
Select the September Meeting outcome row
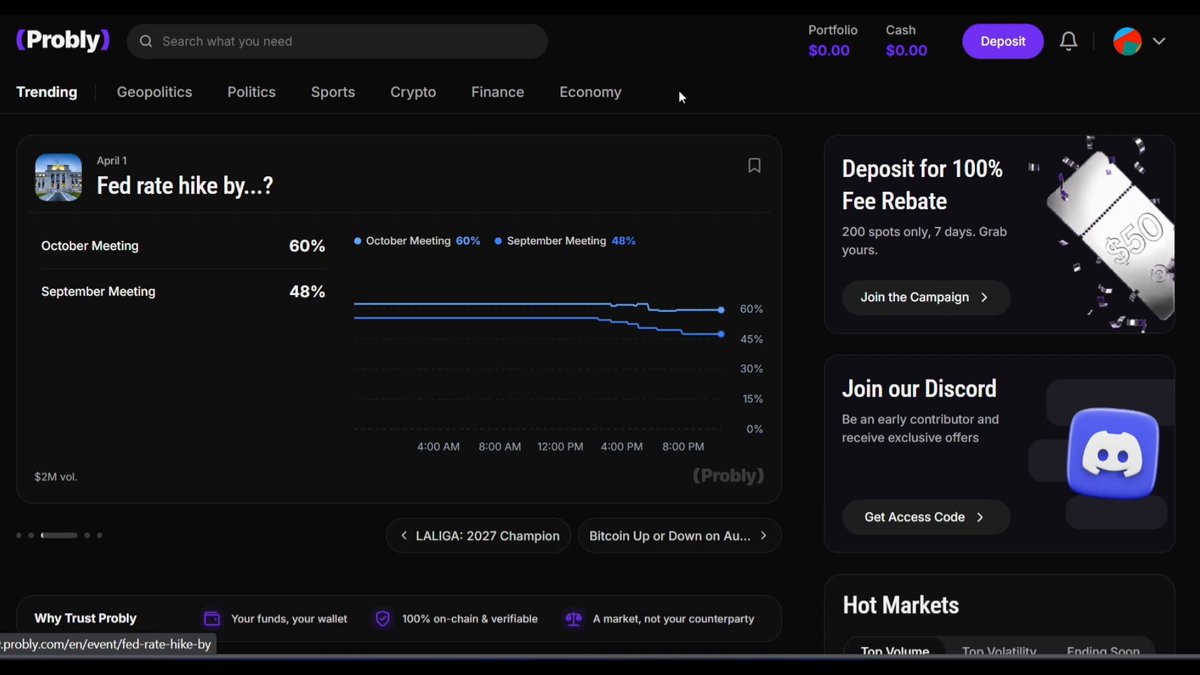[183, 292]
